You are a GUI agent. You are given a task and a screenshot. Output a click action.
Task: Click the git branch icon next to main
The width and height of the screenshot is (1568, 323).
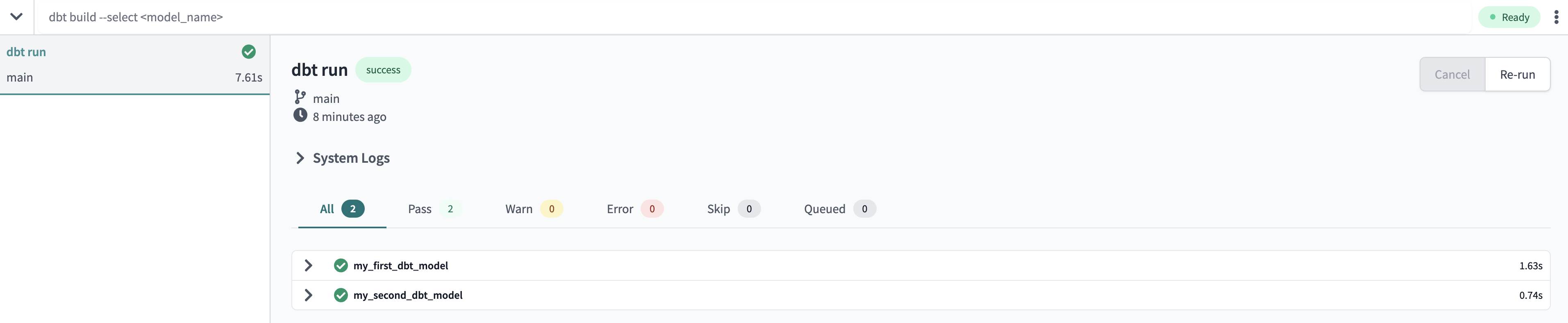click(x=300, y=97)
